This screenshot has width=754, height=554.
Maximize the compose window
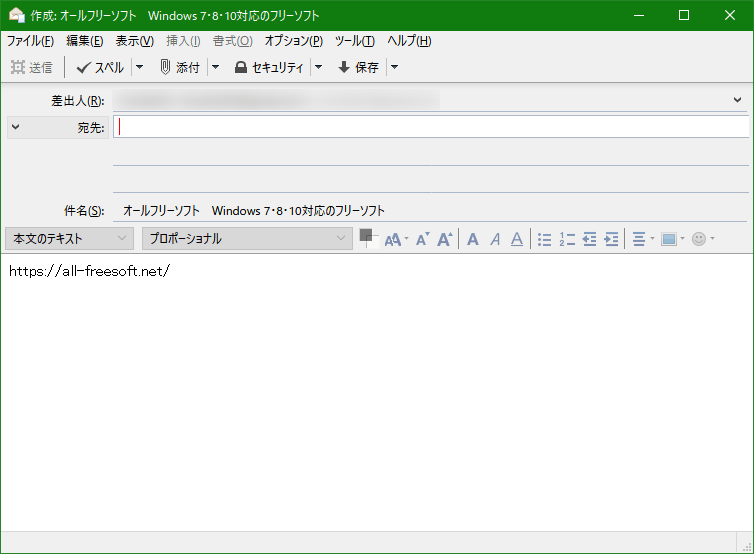[684, 15]
